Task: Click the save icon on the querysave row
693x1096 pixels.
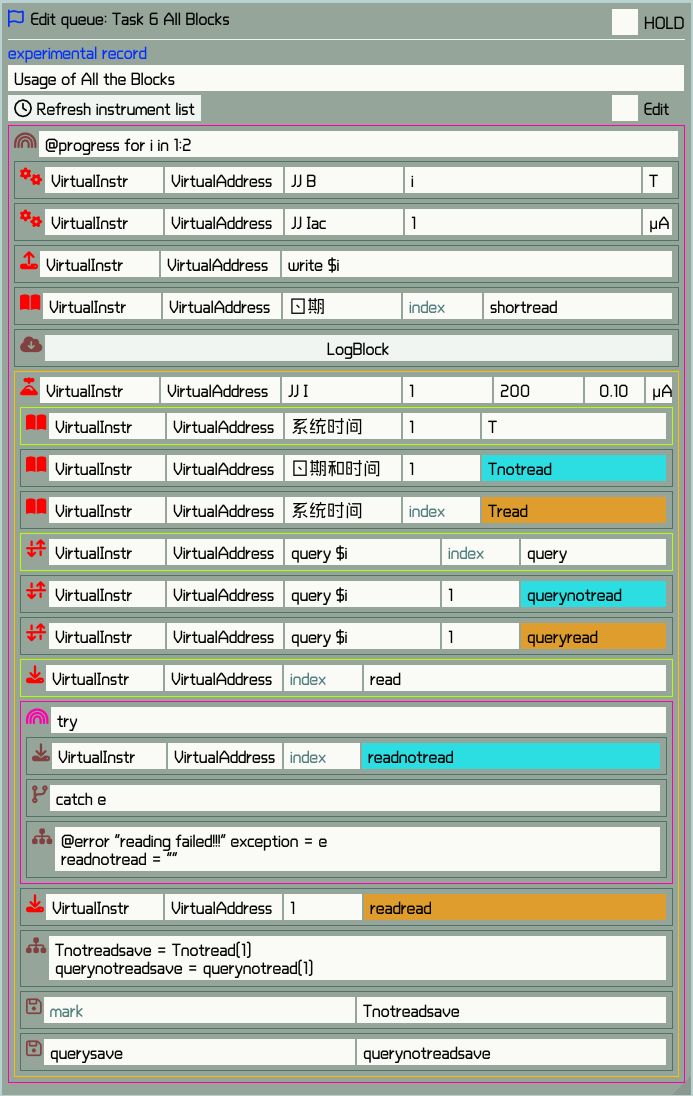Action: pyautogui.click(x=34, y=1048)
